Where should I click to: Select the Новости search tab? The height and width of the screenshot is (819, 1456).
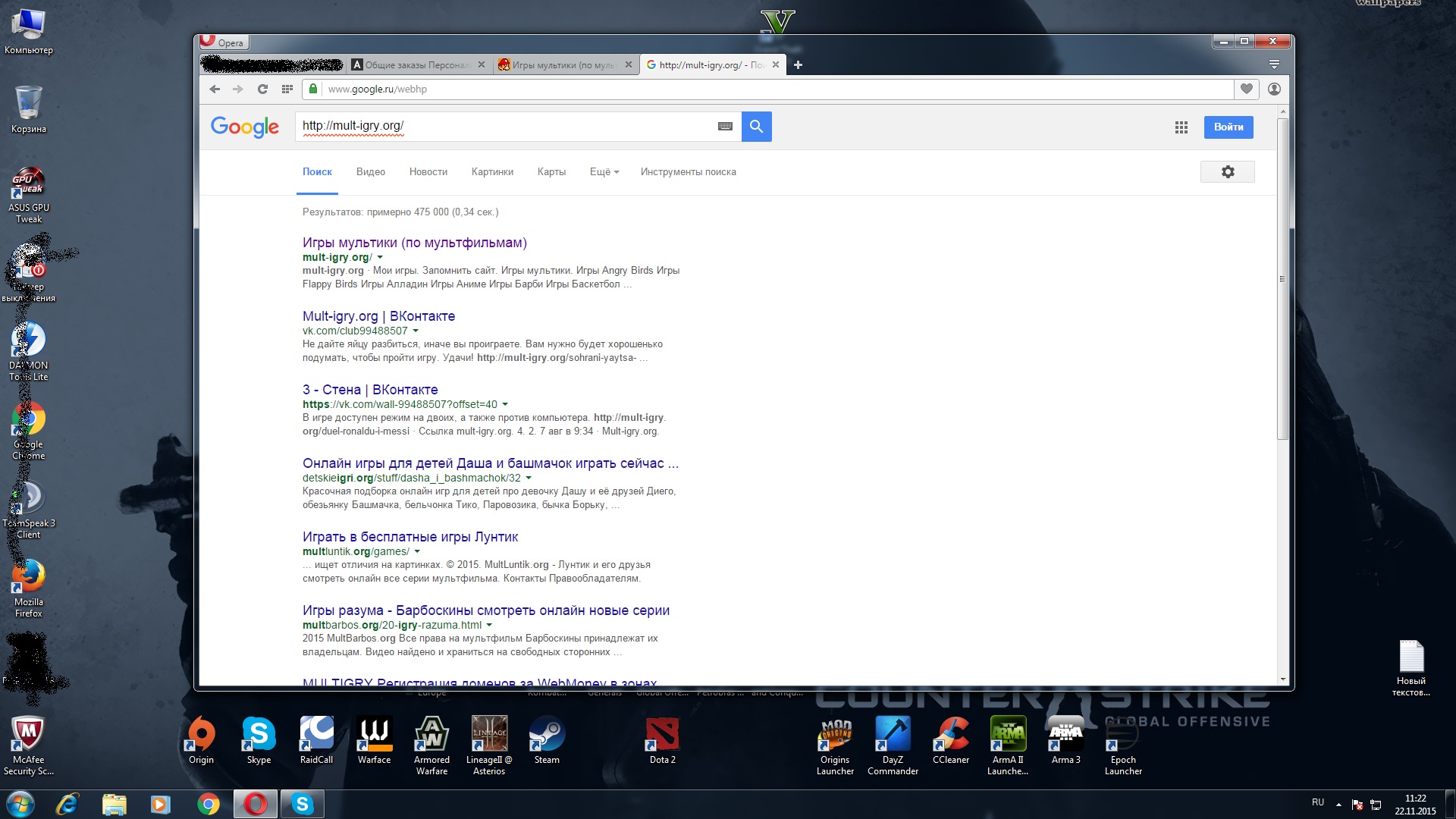[428, 172]
